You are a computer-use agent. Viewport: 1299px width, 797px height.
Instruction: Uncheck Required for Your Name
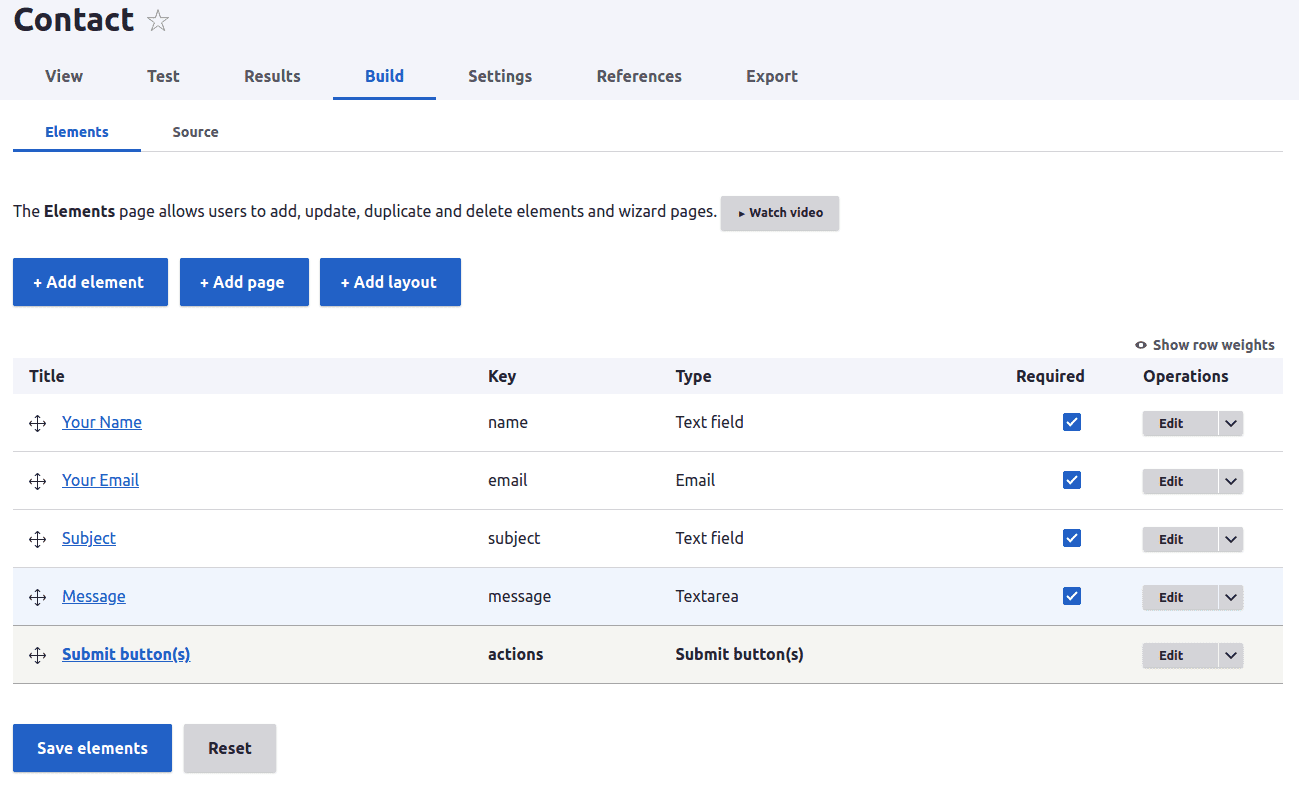1072,422
